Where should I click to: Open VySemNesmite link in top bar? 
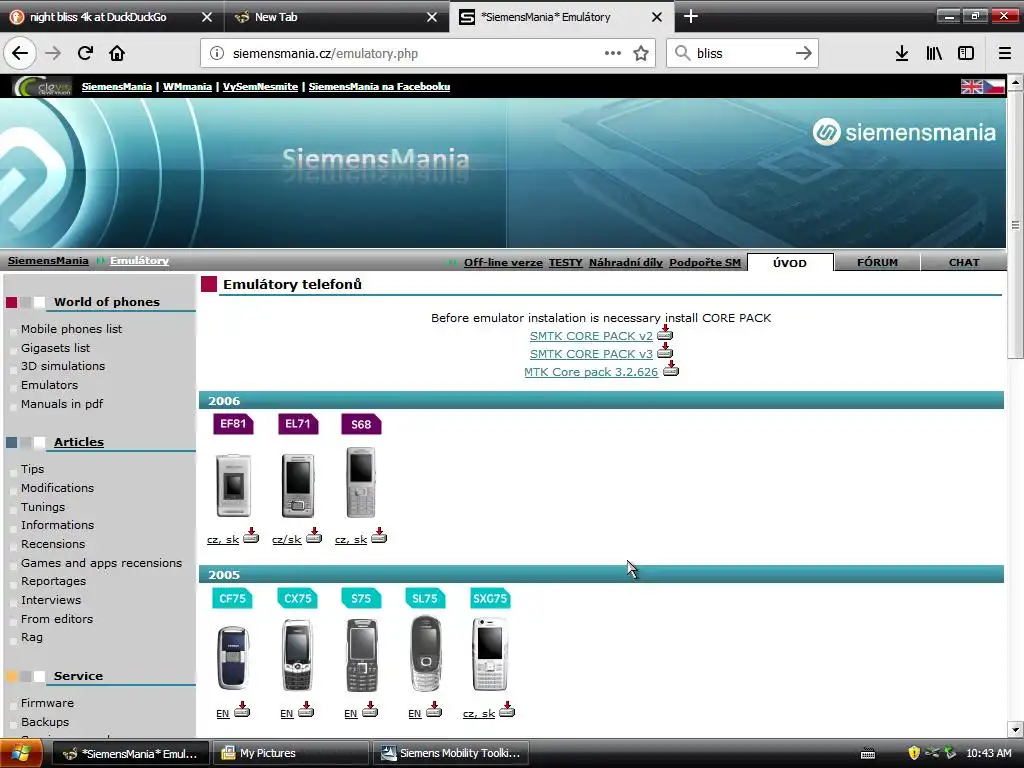click(x=261, y=86)
